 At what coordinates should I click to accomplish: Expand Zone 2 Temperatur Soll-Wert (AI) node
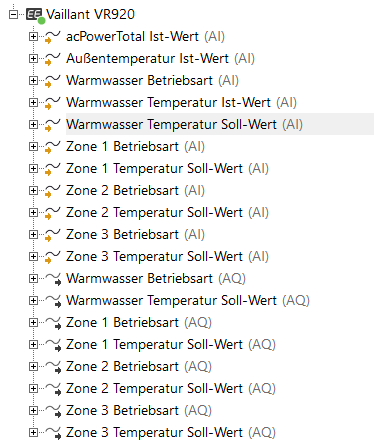pos(33,212)
